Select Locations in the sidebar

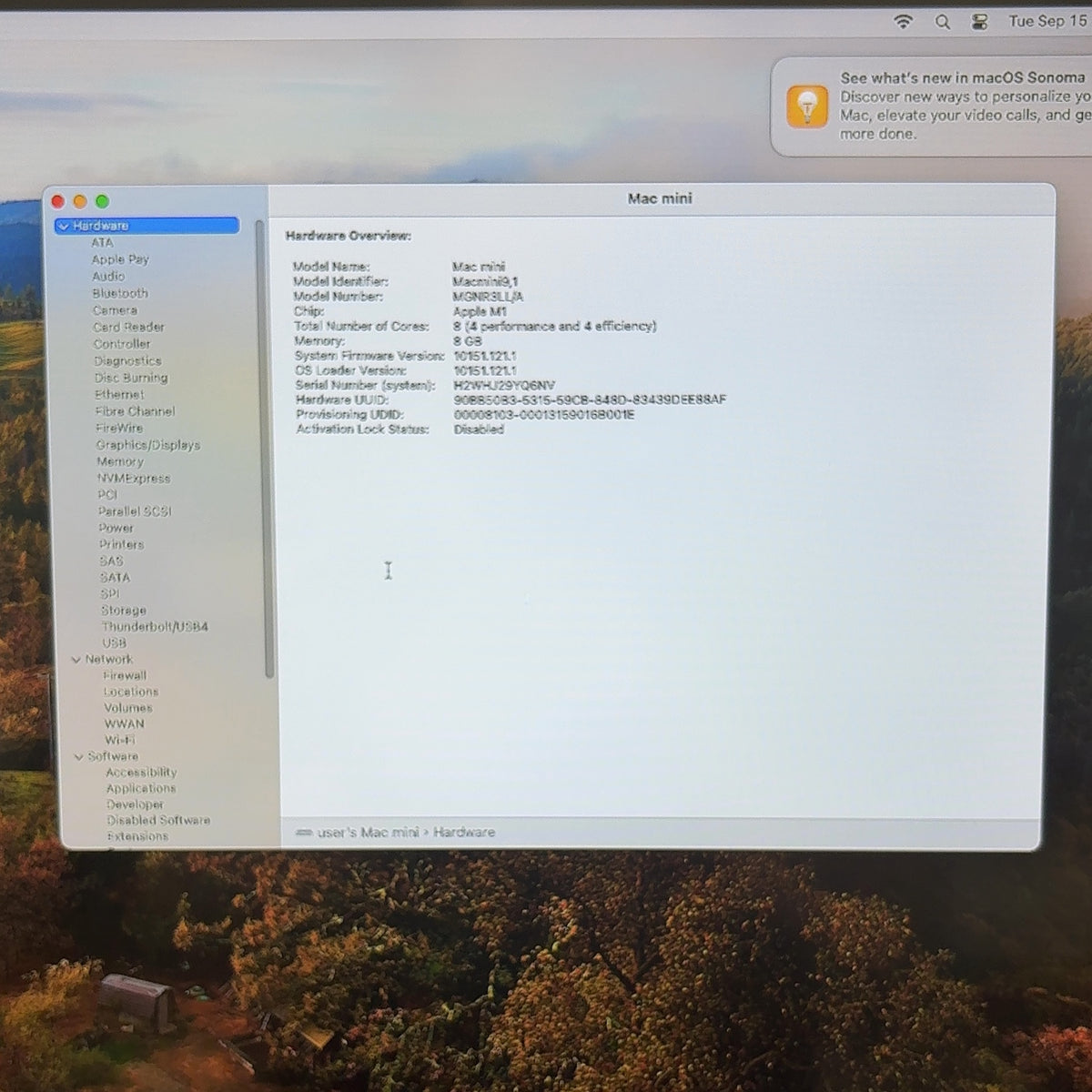tap(131, 692)
